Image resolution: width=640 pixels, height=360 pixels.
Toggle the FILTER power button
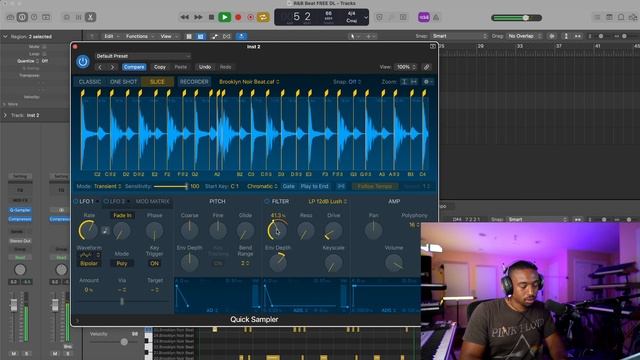click(x=267, y=201)
